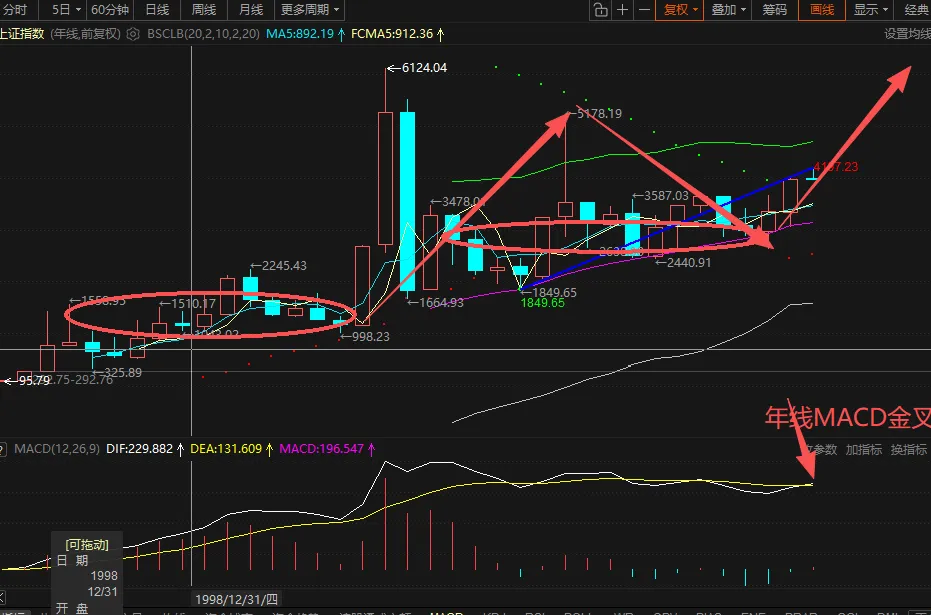Screen dimensions: 931x615
Task: Close bottom panel with X icon
Action: point(3,597)
